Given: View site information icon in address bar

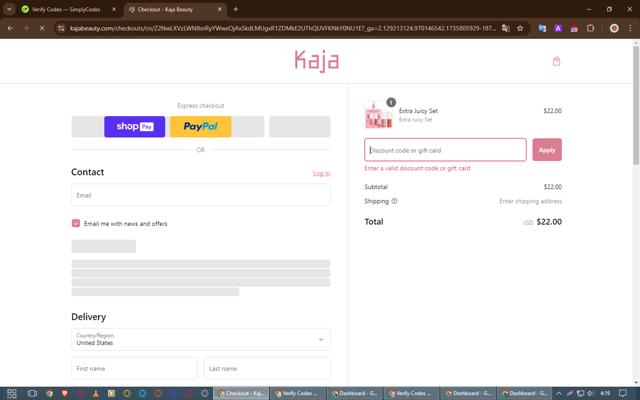Looking at the screenshot, I should pyautogui.click(x=61, y=28).
